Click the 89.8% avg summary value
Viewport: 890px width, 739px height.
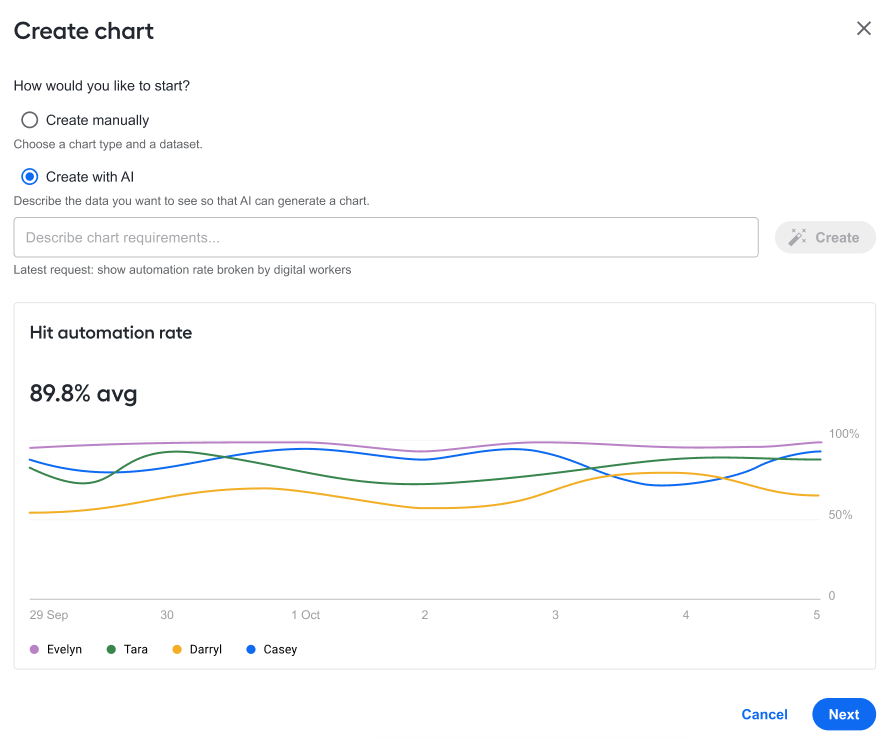83,393
